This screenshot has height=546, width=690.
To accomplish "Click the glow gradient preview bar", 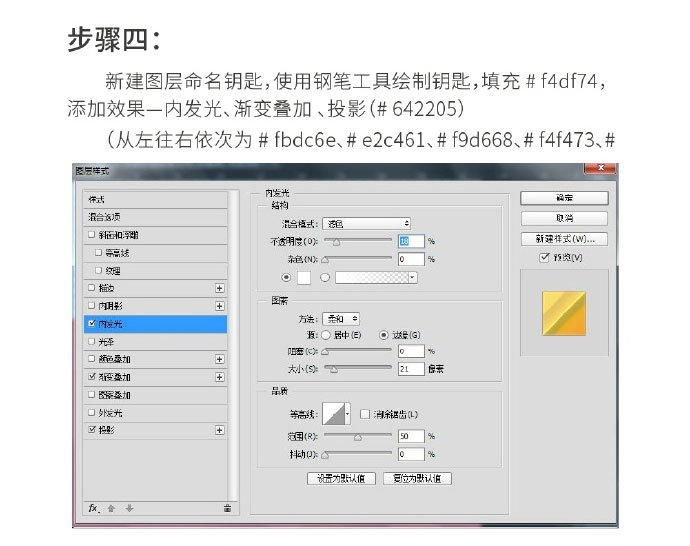I will click(x=372, y=278).
